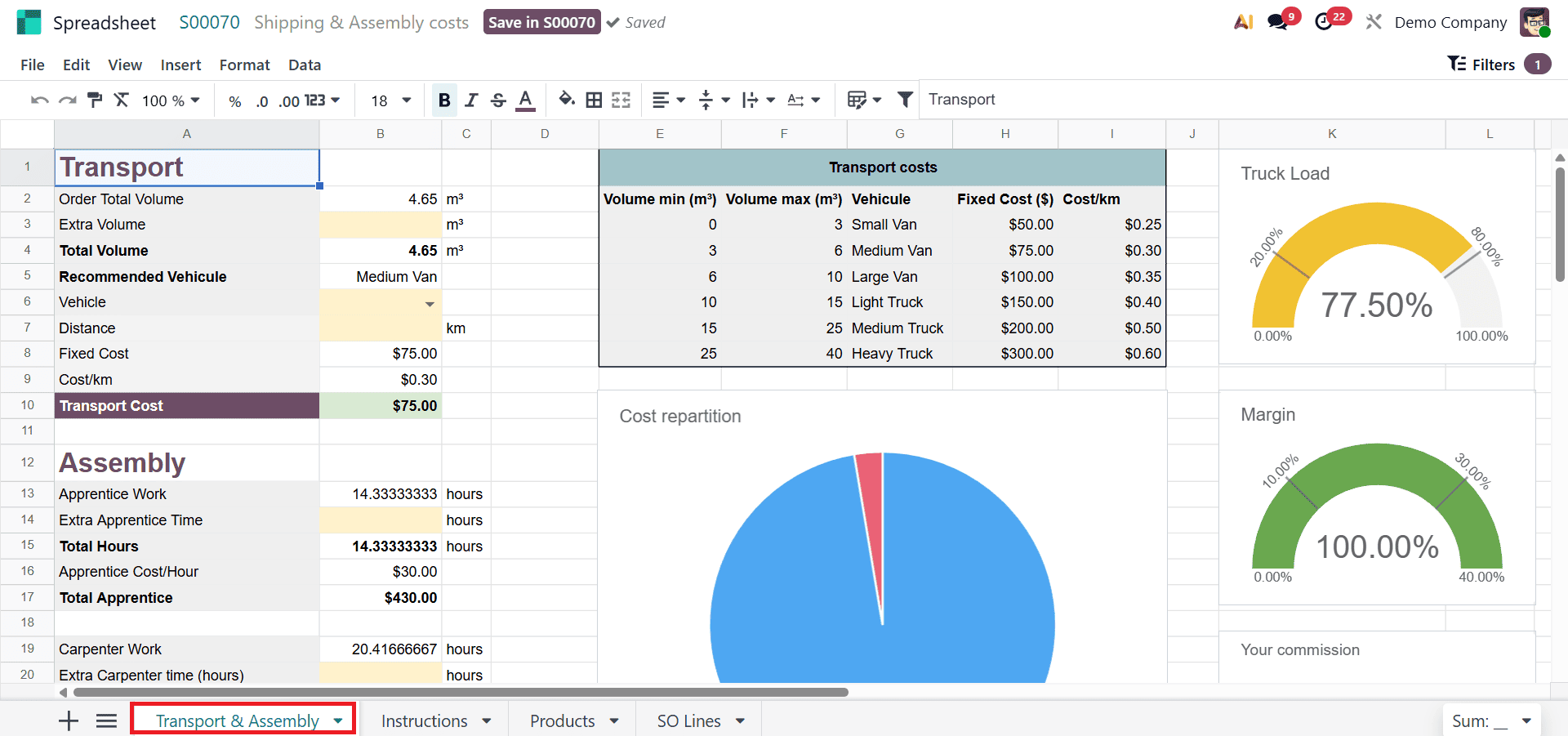Apply strikethrough formatting
The width and height of the screenshot is (1568, 736).
pos(498,100)
